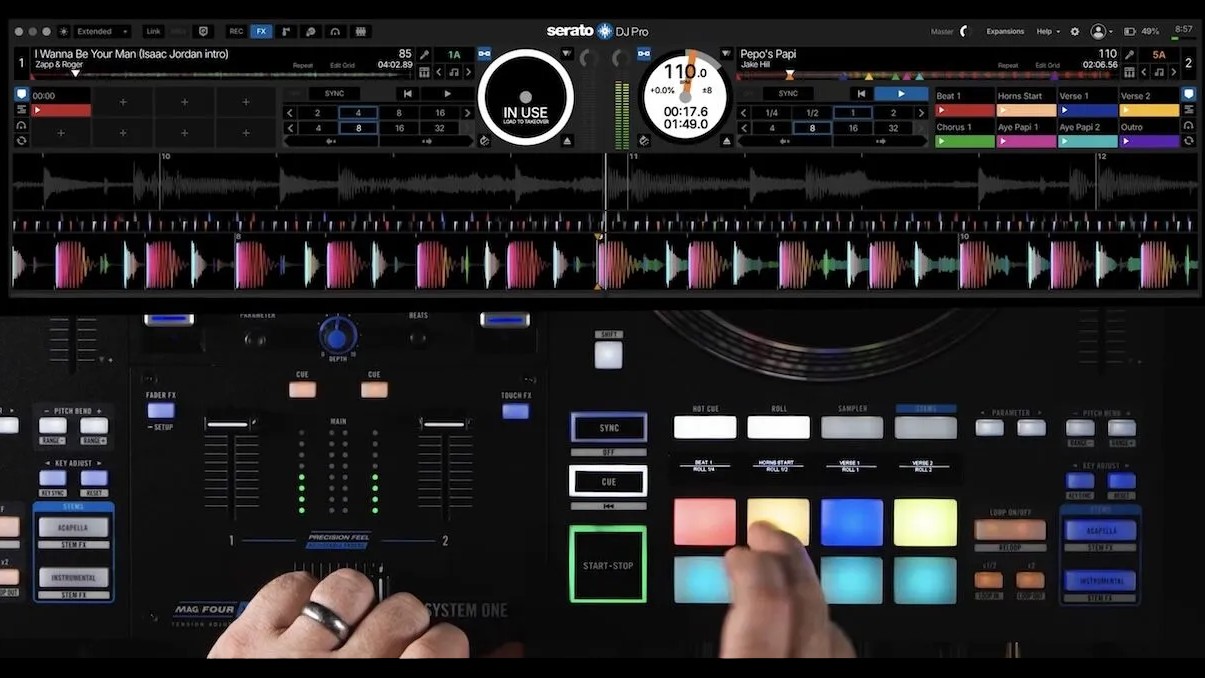Open the sampler grid icon in top toolbar
Image resolution: width=1205 pixels, height=678 pixels.
360,31
